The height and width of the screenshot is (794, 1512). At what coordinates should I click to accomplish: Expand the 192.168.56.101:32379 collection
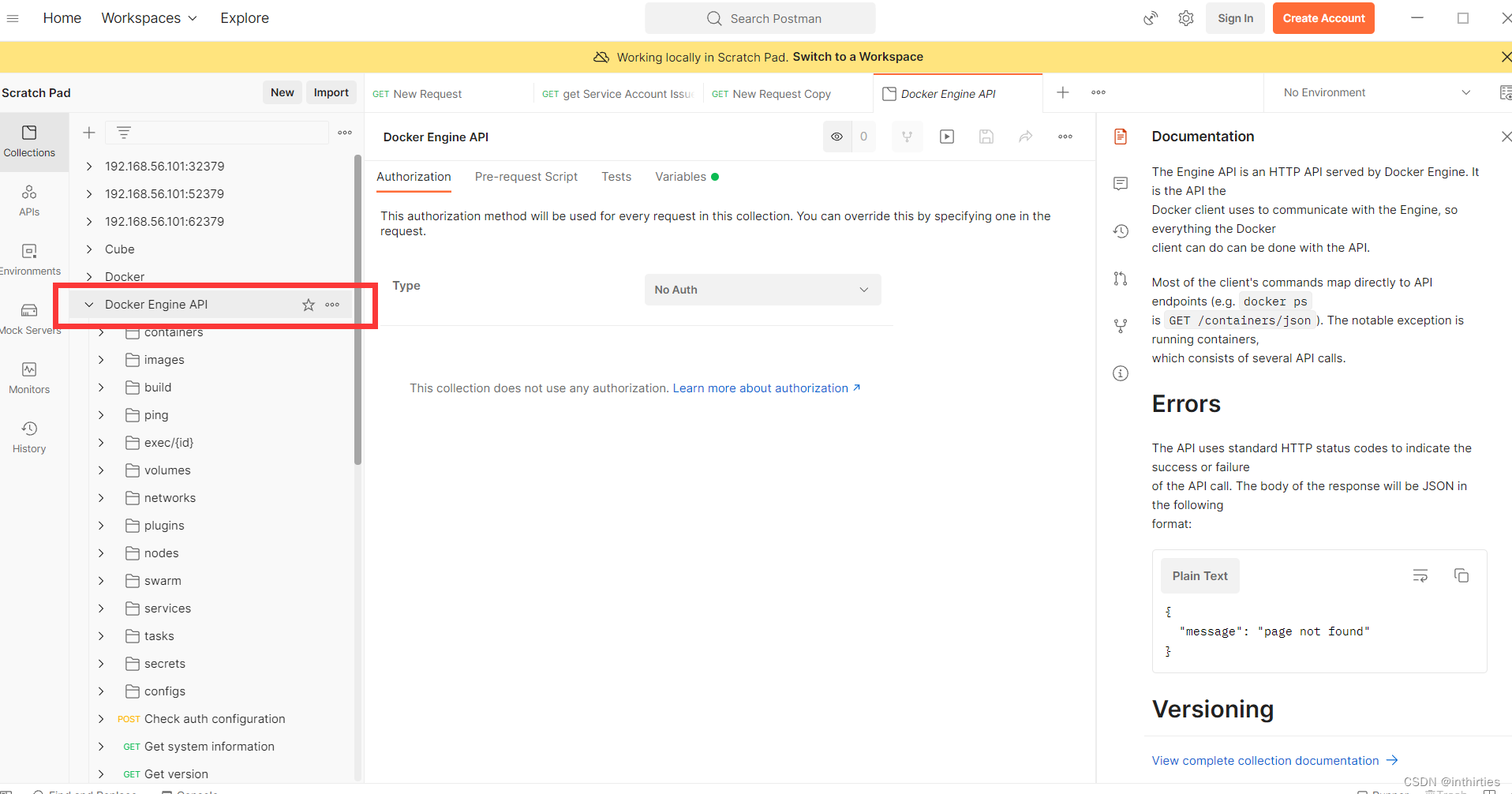pos(89,167)
